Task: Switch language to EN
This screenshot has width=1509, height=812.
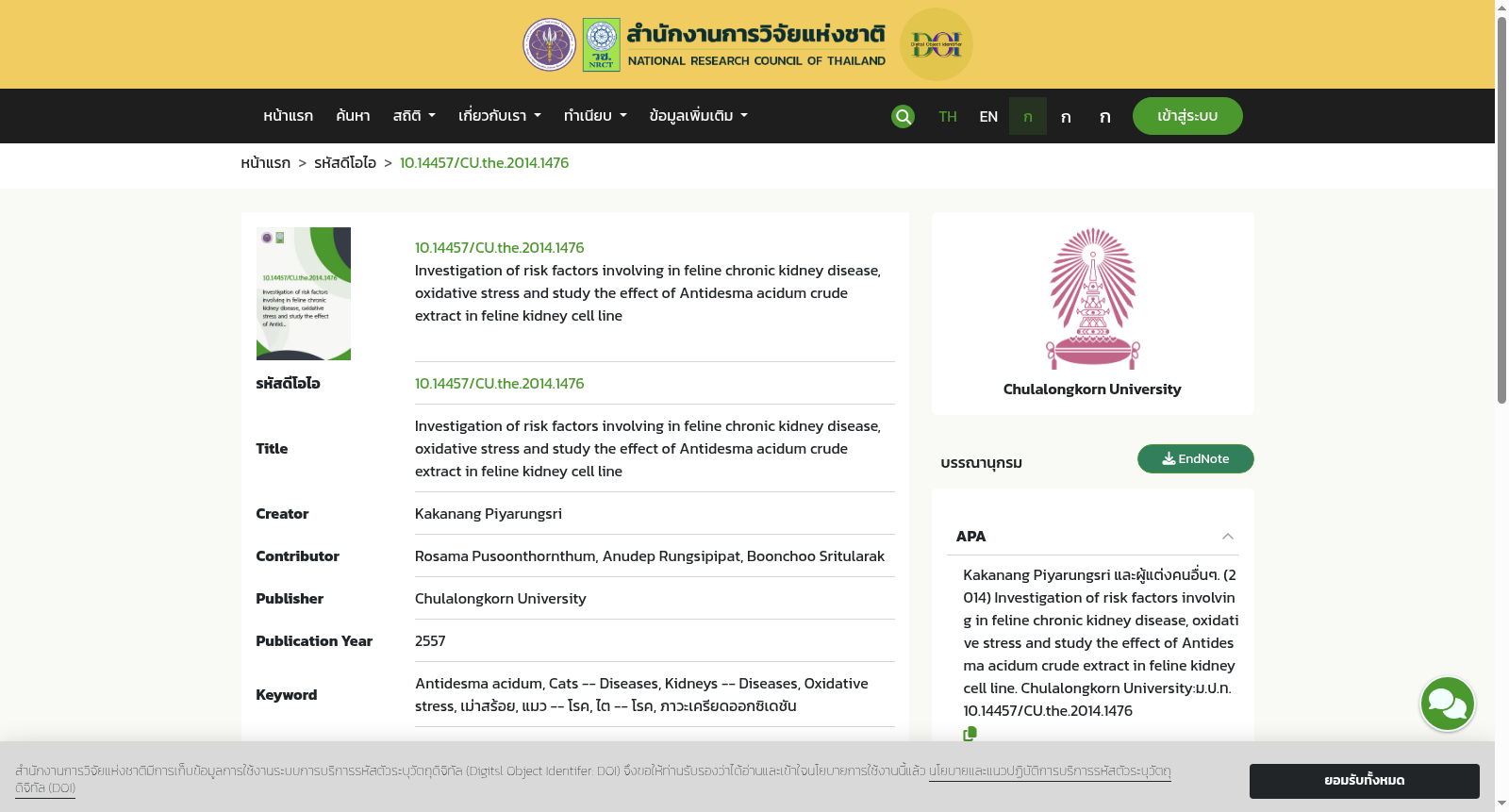Action: pyautogui.click(x=988, y=116)
